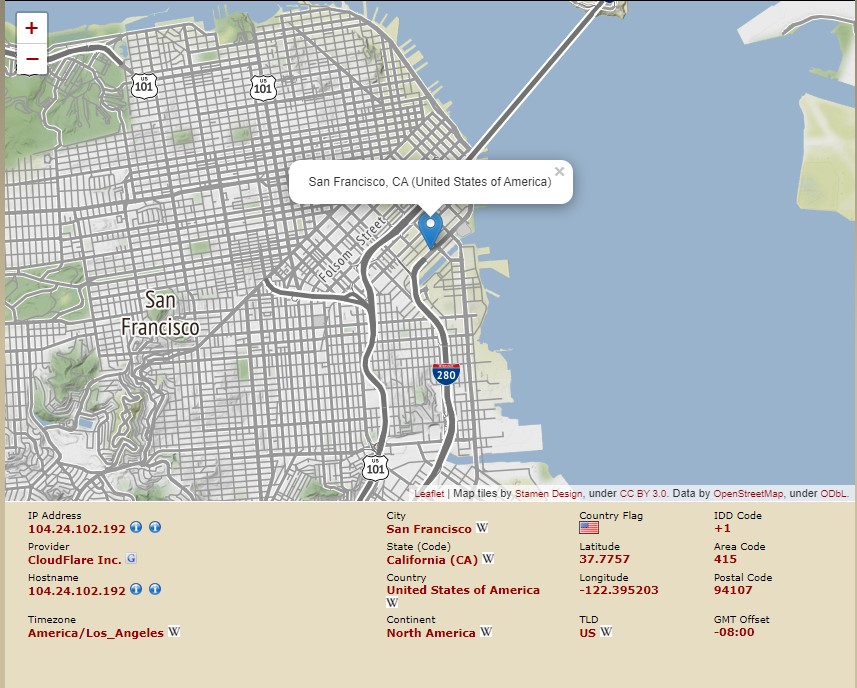Open Wikipedia icon next to San Francisco
The width and height of the screenshot is (857, 688).
pos(482,528)
